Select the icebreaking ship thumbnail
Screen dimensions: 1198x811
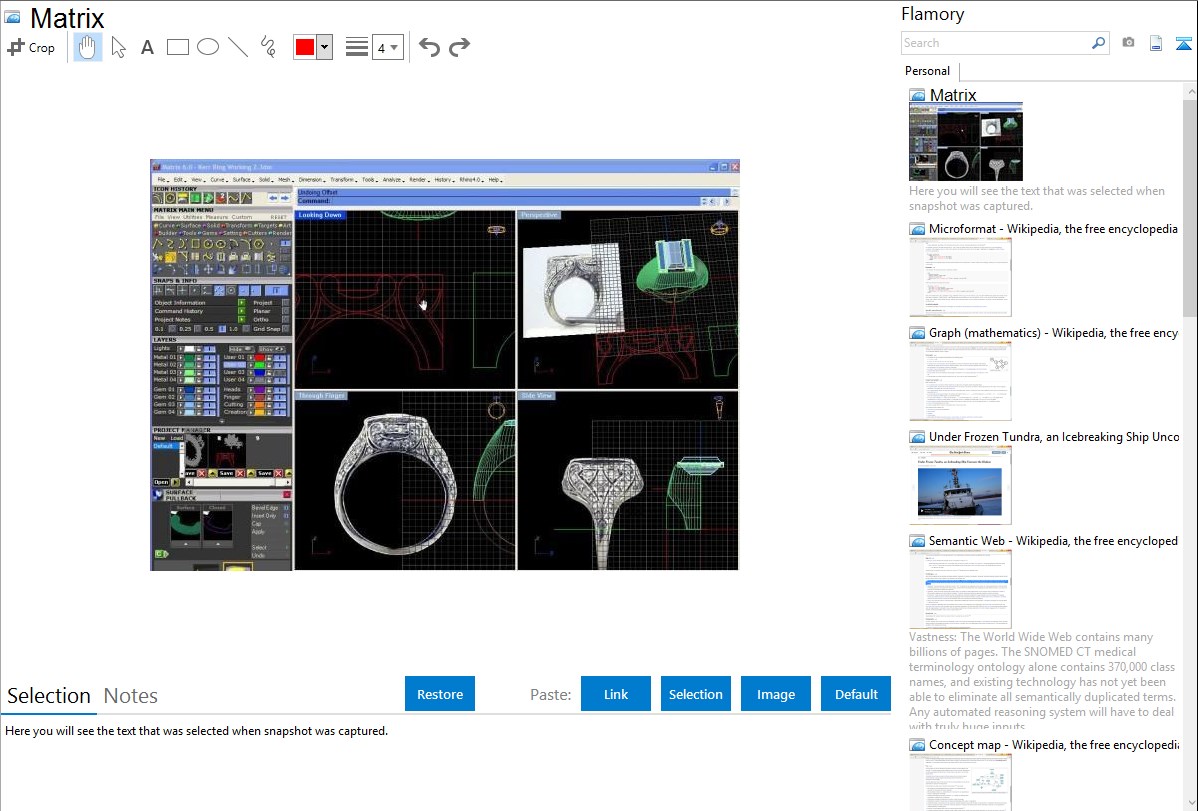(960, 485)
